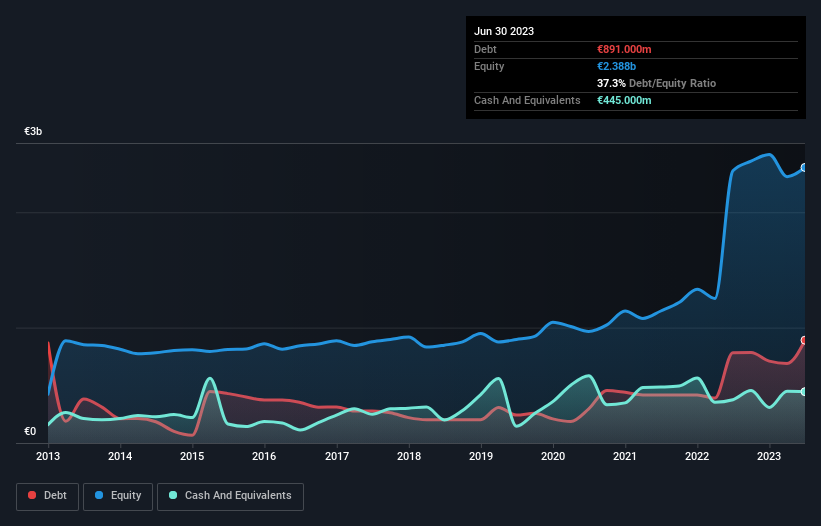Toggle Cash And Equivalents legend button

coord(230,496)
